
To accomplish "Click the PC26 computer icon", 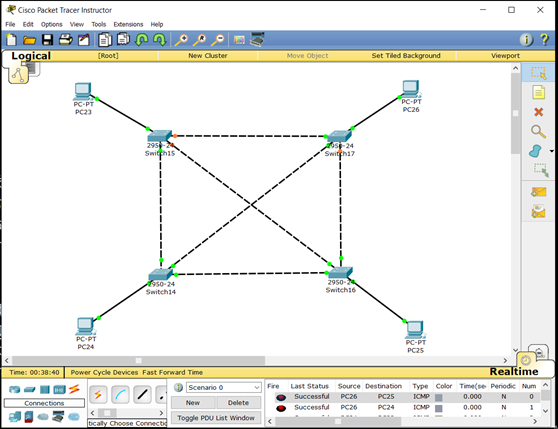I will (x=410, y=89).
